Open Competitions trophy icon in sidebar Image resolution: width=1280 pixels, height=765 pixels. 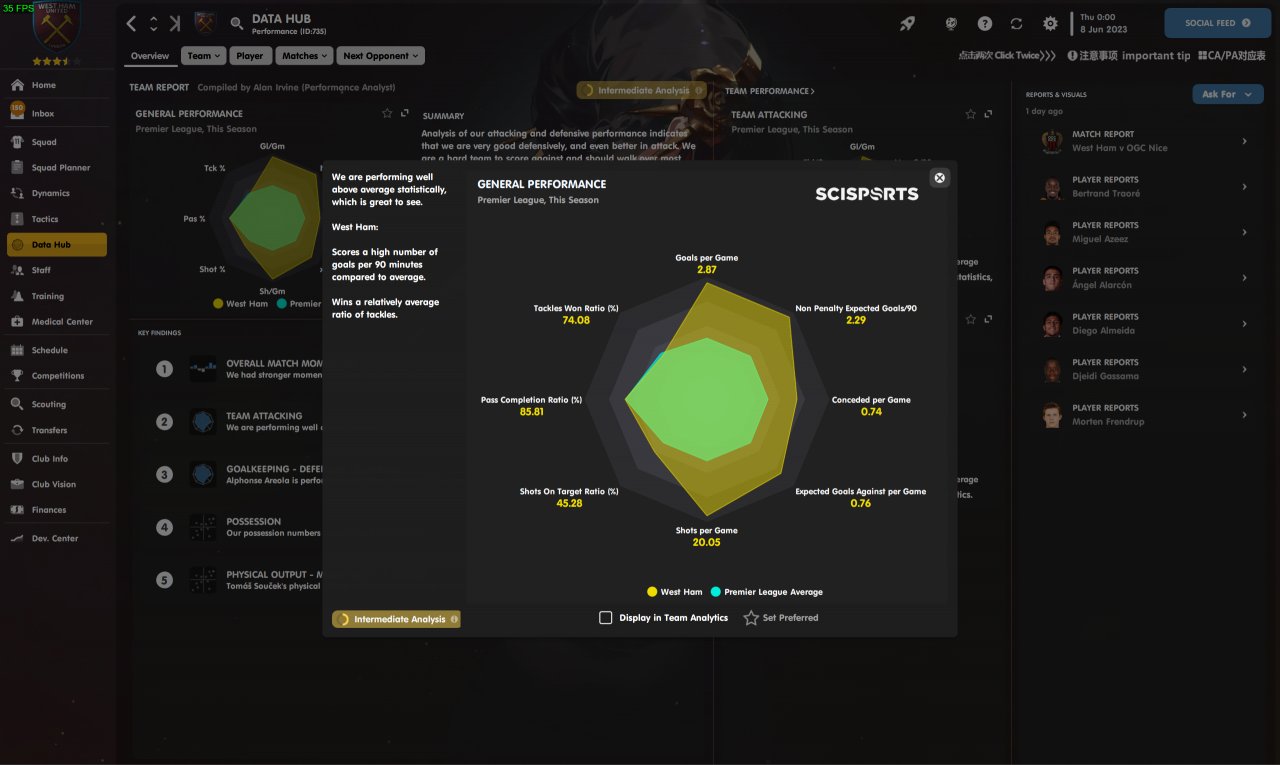tap(17, 376)
